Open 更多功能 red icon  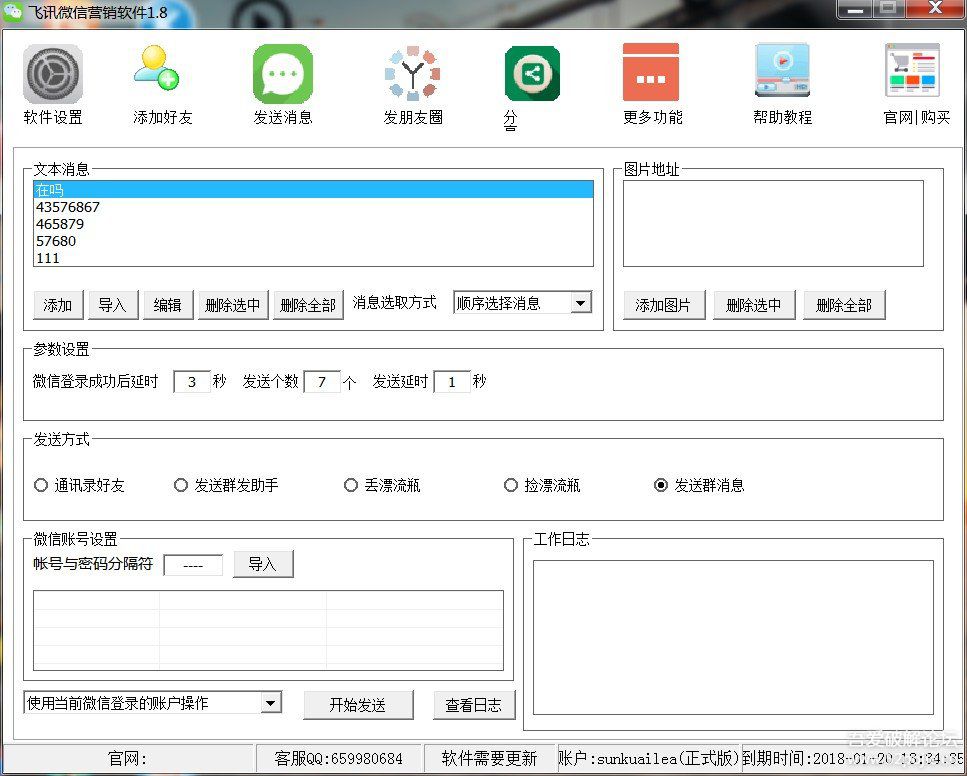pos(651,72)
